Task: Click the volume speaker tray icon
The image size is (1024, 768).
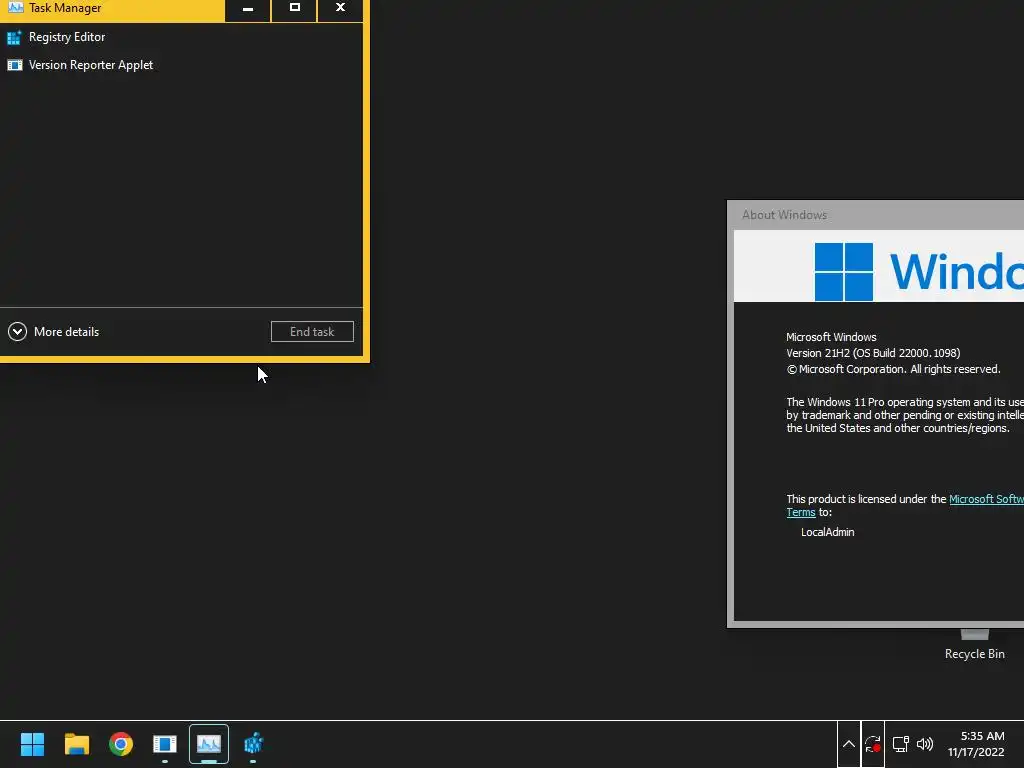Action: [925, 744]
